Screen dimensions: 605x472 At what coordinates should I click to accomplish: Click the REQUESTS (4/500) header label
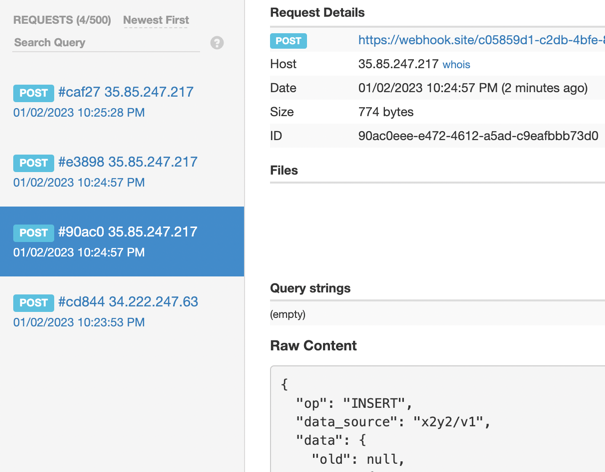click(x=62, y=20)
